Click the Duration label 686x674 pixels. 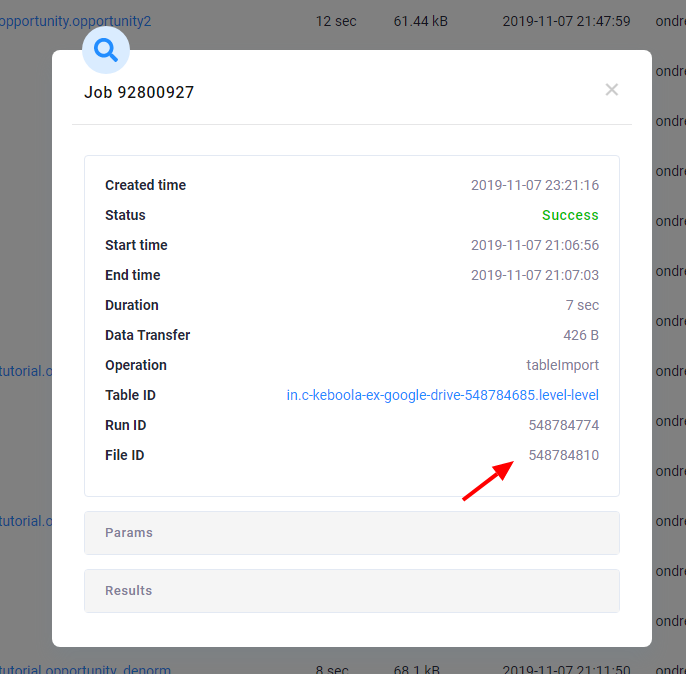(132, 305)
